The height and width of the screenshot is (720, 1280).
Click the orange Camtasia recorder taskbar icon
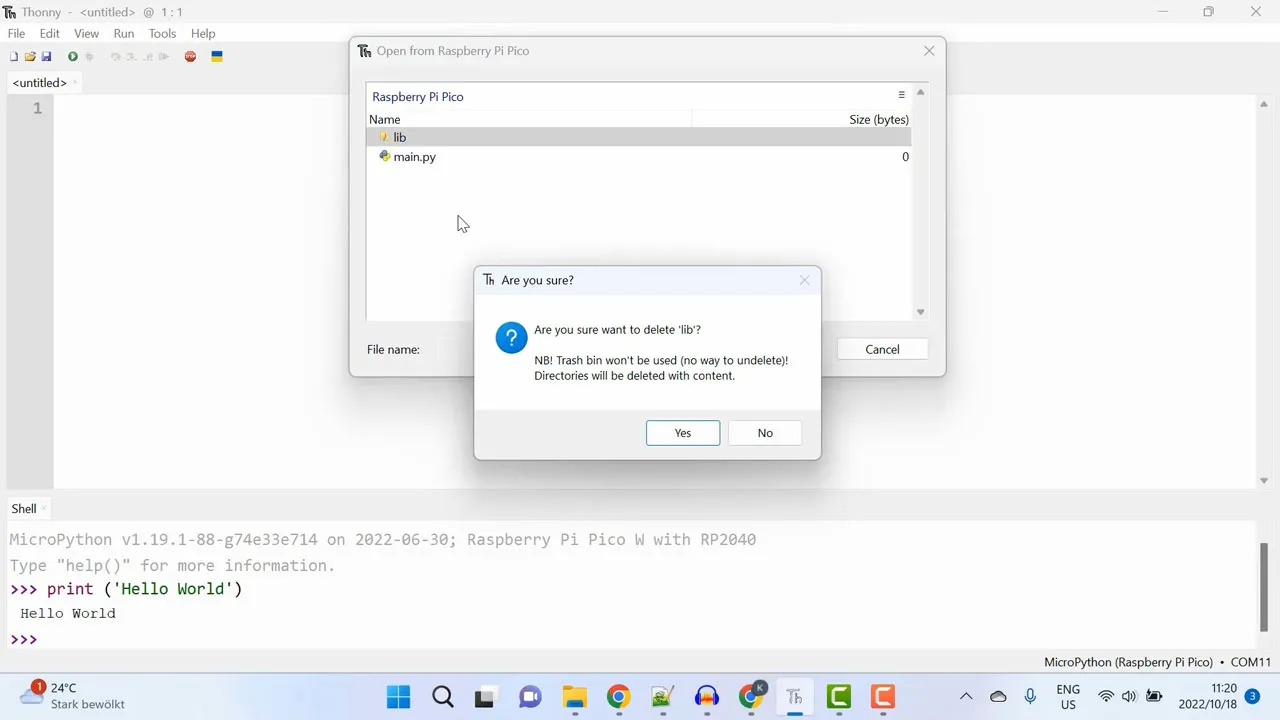(882, 696)
